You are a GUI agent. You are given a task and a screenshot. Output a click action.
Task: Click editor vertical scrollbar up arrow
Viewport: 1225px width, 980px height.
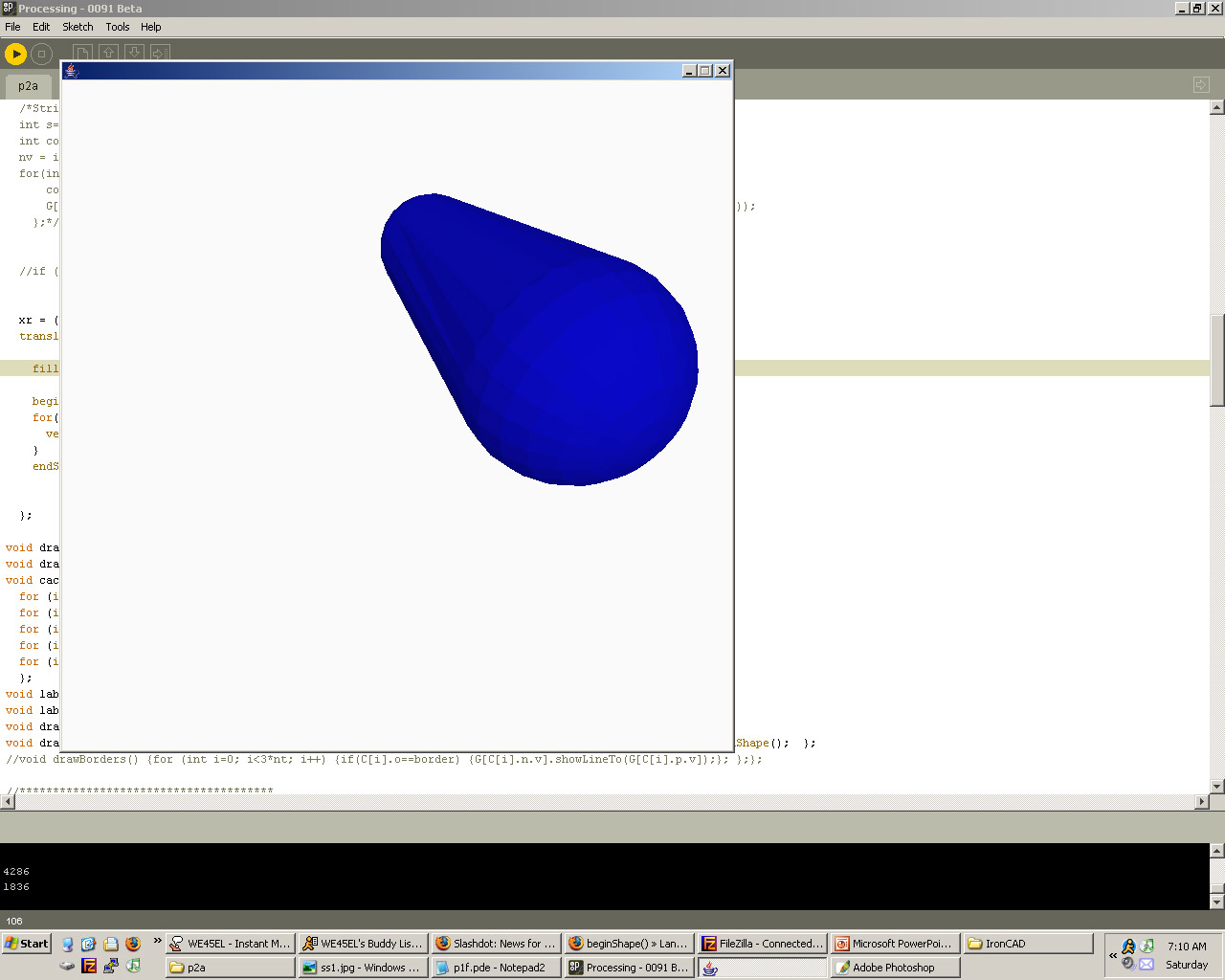(x=1217, y=108)
